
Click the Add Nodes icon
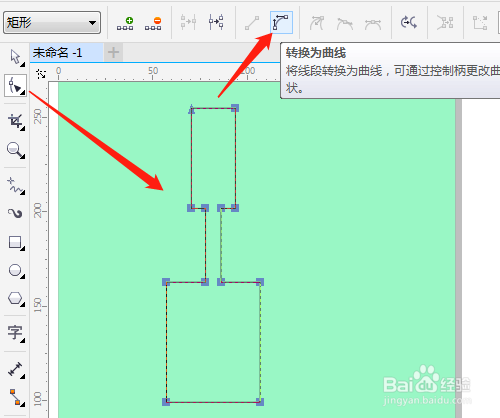[x=125, y=23]
